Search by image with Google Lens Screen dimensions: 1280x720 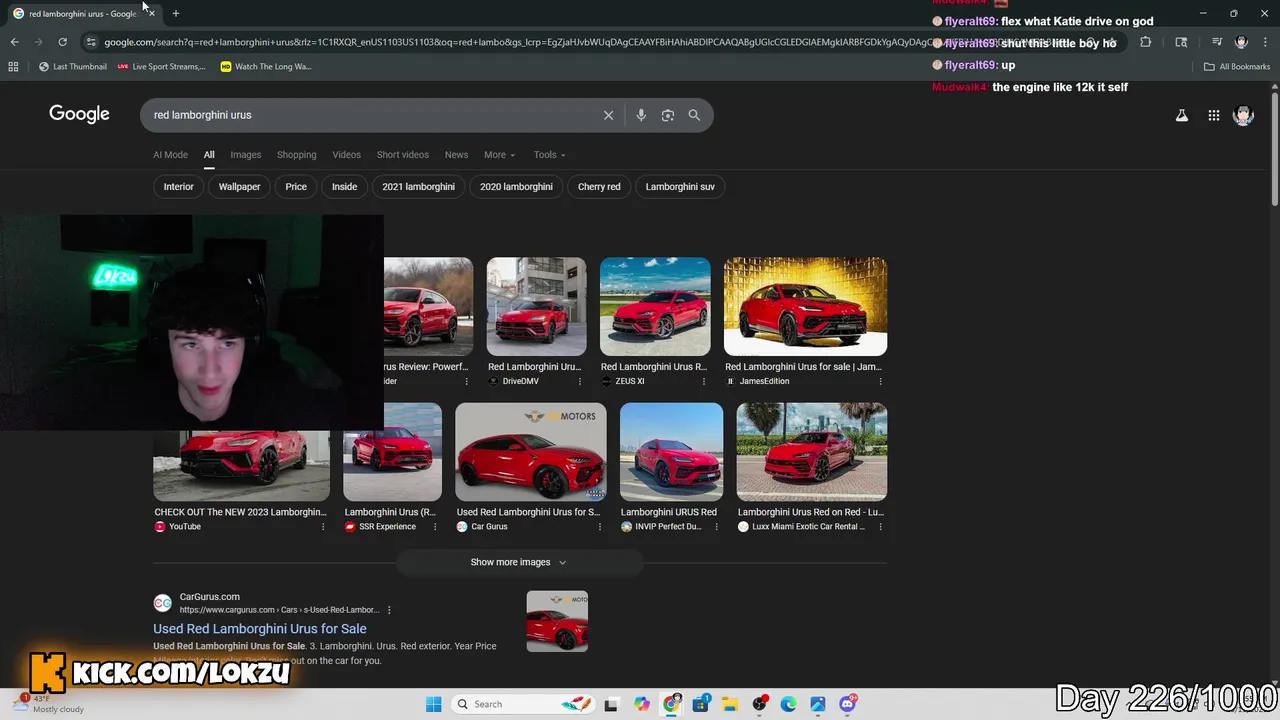668,115
